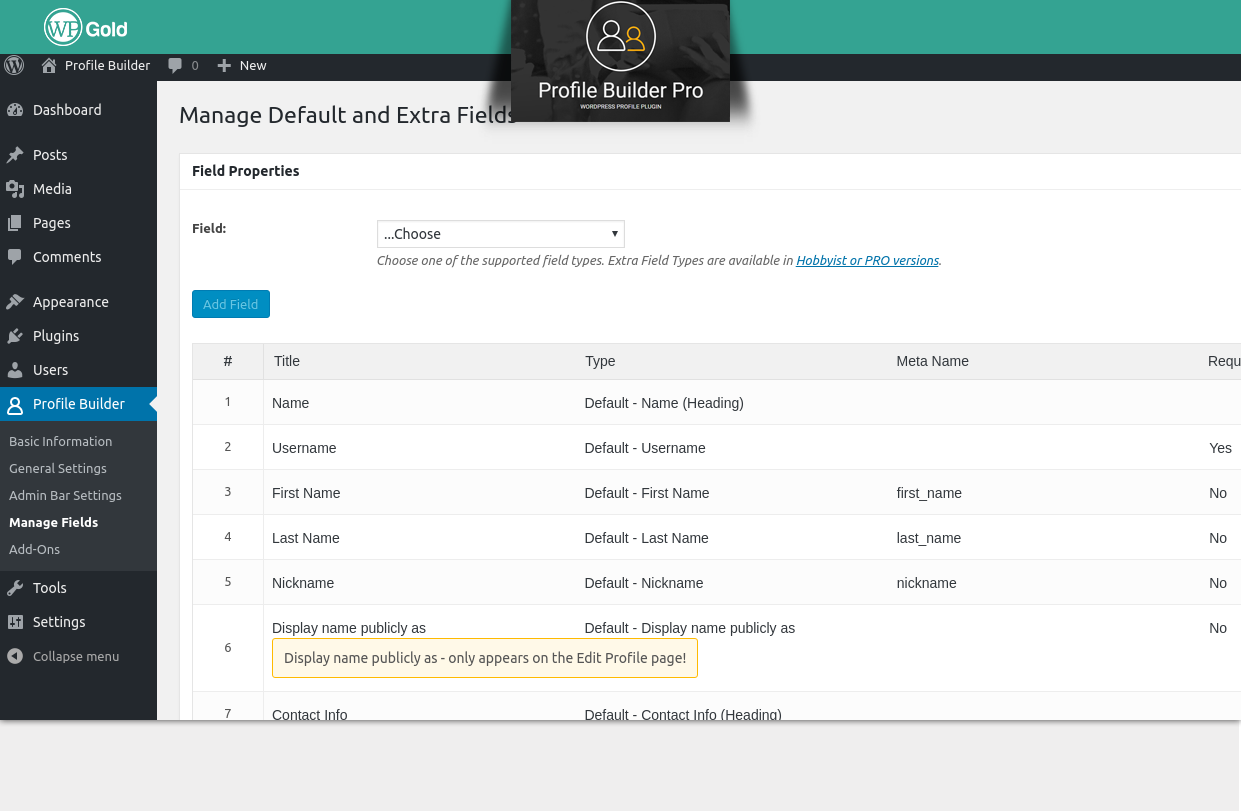Viewport: 1241px width, 811px height.
Task: Click the Media icon in sidebar
Action: (15, 189)
